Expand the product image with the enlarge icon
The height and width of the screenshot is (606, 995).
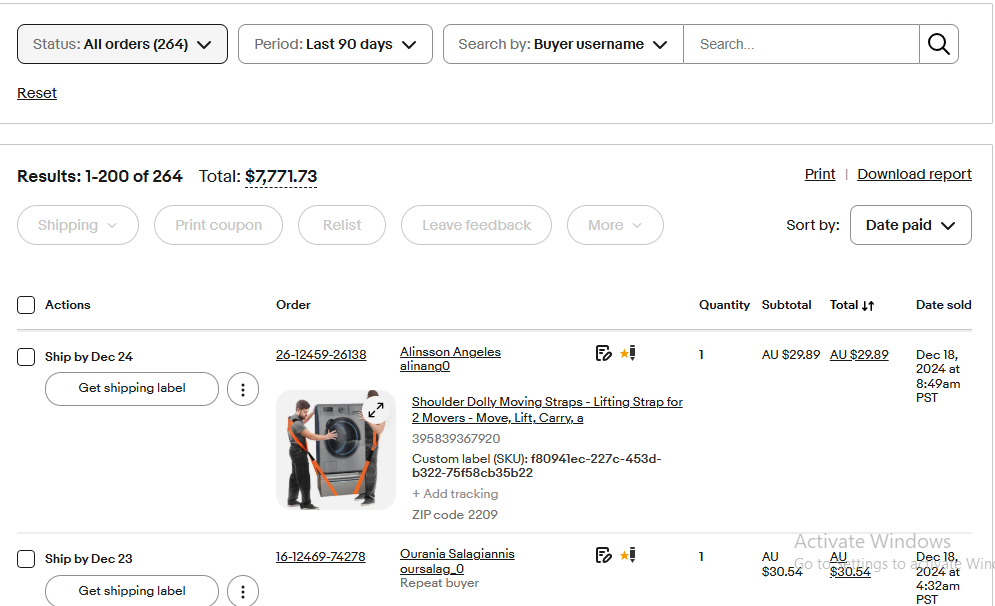click(376, 409)
